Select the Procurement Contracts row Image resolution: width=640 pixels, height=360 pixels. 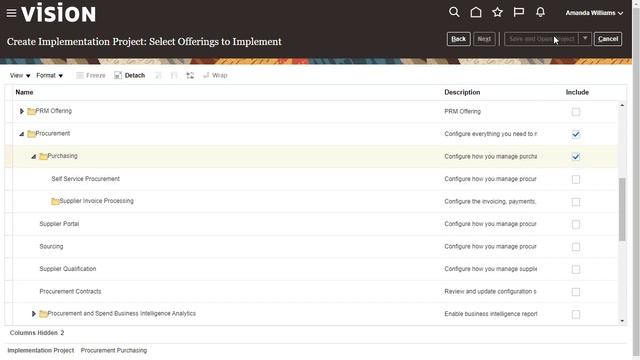[311, 291]
